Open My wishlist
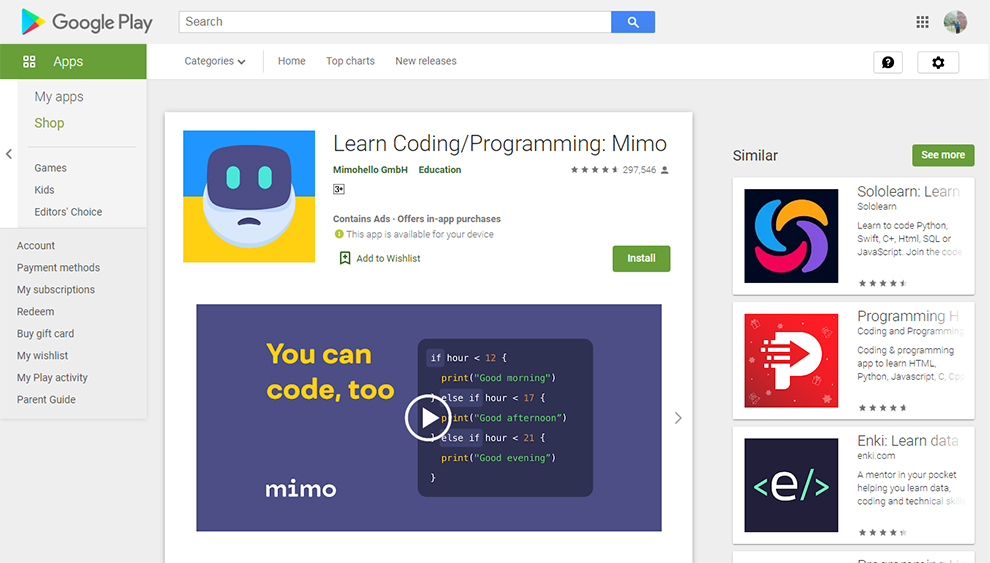Viewport: 990px width, 563px height. pos(42,356)
